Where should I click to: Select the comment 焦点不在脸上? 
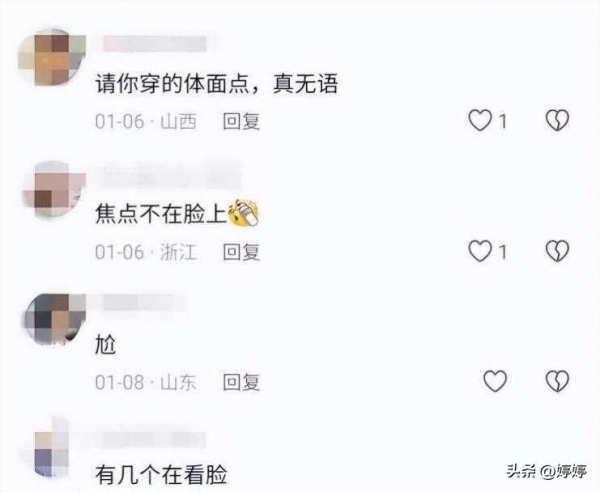pos(177,213)
